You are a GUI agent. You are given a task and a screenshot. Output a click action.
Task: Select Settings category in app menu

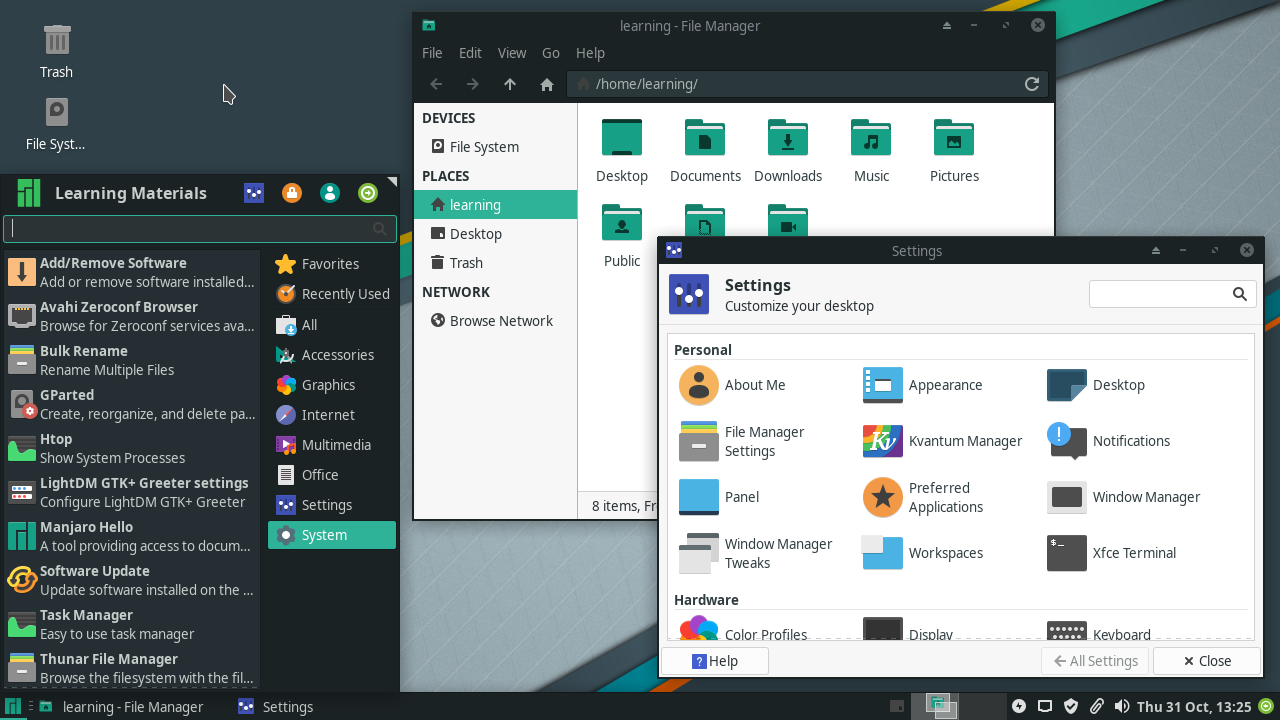332,505
